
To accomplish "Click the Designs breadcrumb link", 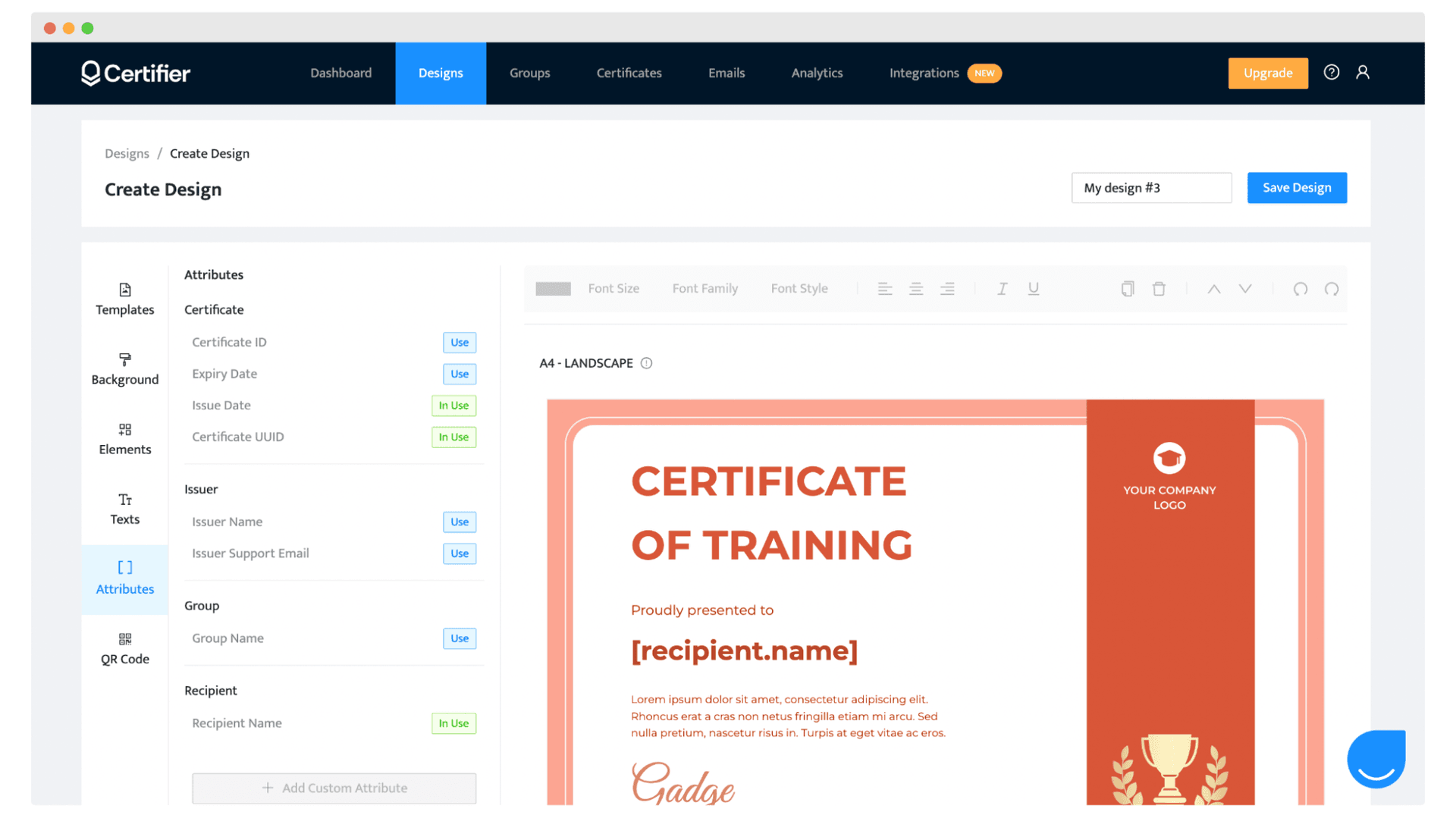I will click(127, 153).
